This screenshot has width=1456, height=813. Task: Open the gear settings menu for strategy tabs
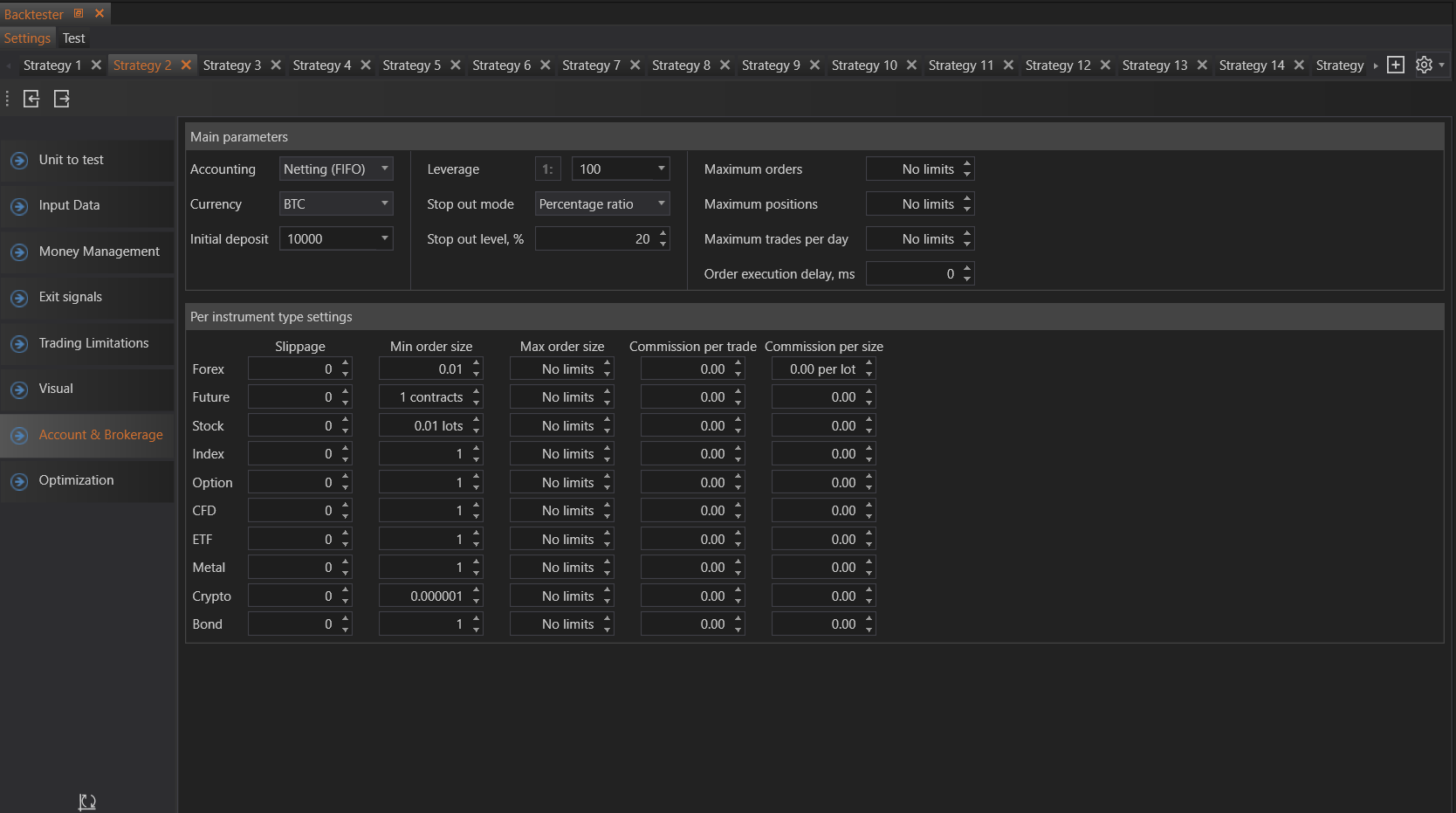pyautogui.click(x=1424, y=65)
